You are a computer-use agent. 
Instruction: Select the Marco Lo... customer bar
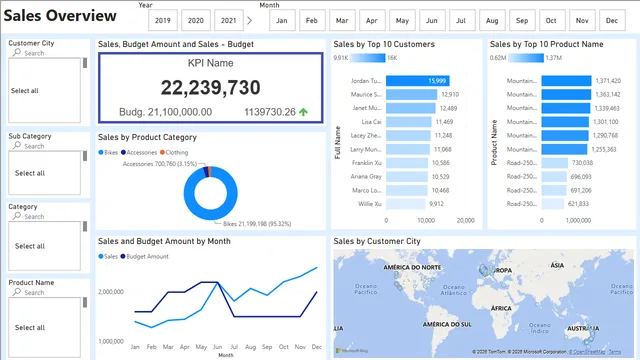pyautogui.click(x=407, y=190)
